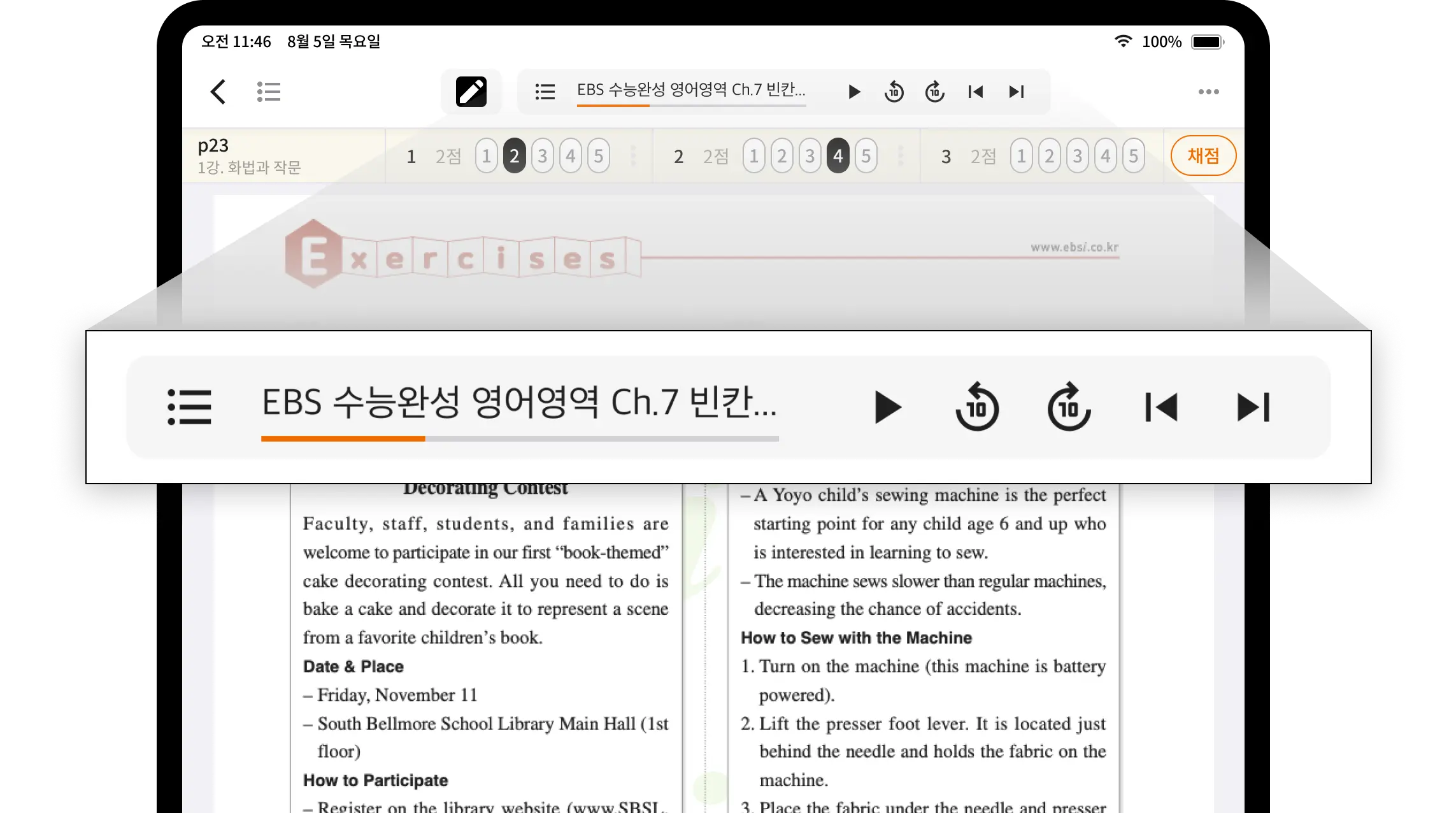Rewind 10 seconds in the small top player bar

pyautogui.click(x=894, y=92)
